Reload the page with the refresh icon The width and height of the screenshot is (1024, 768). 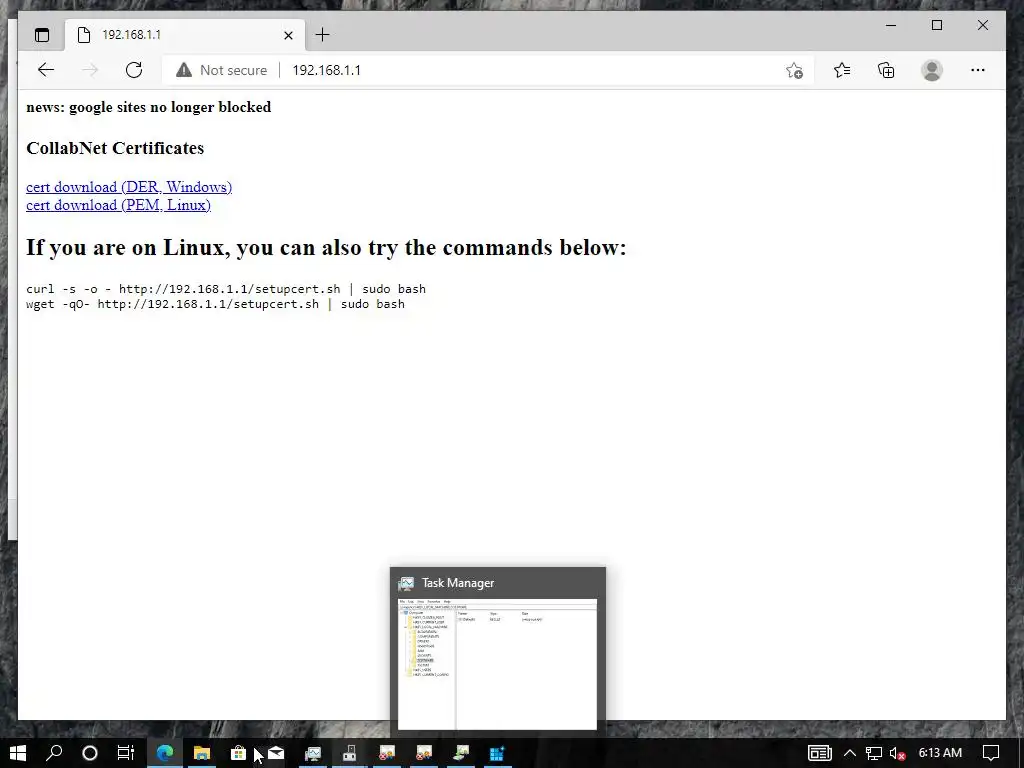[x=134, y=70]
